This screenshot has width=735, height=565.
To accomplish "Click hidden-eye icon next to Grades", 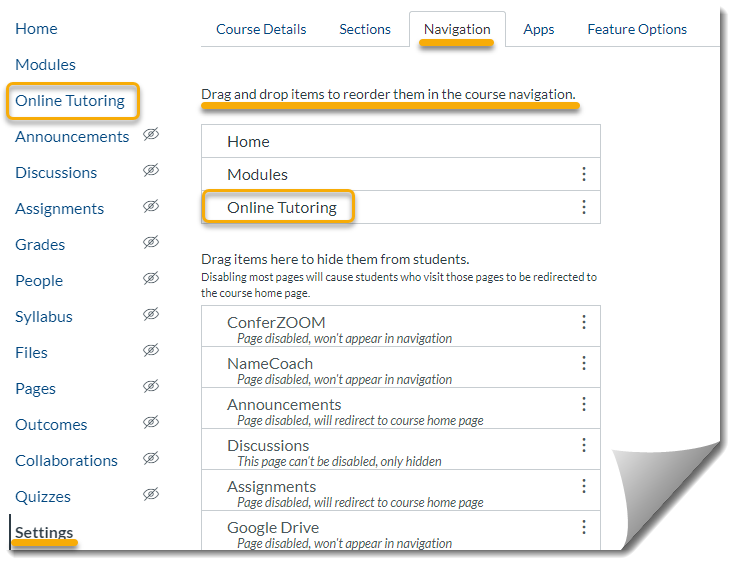I will coord(151,242).
